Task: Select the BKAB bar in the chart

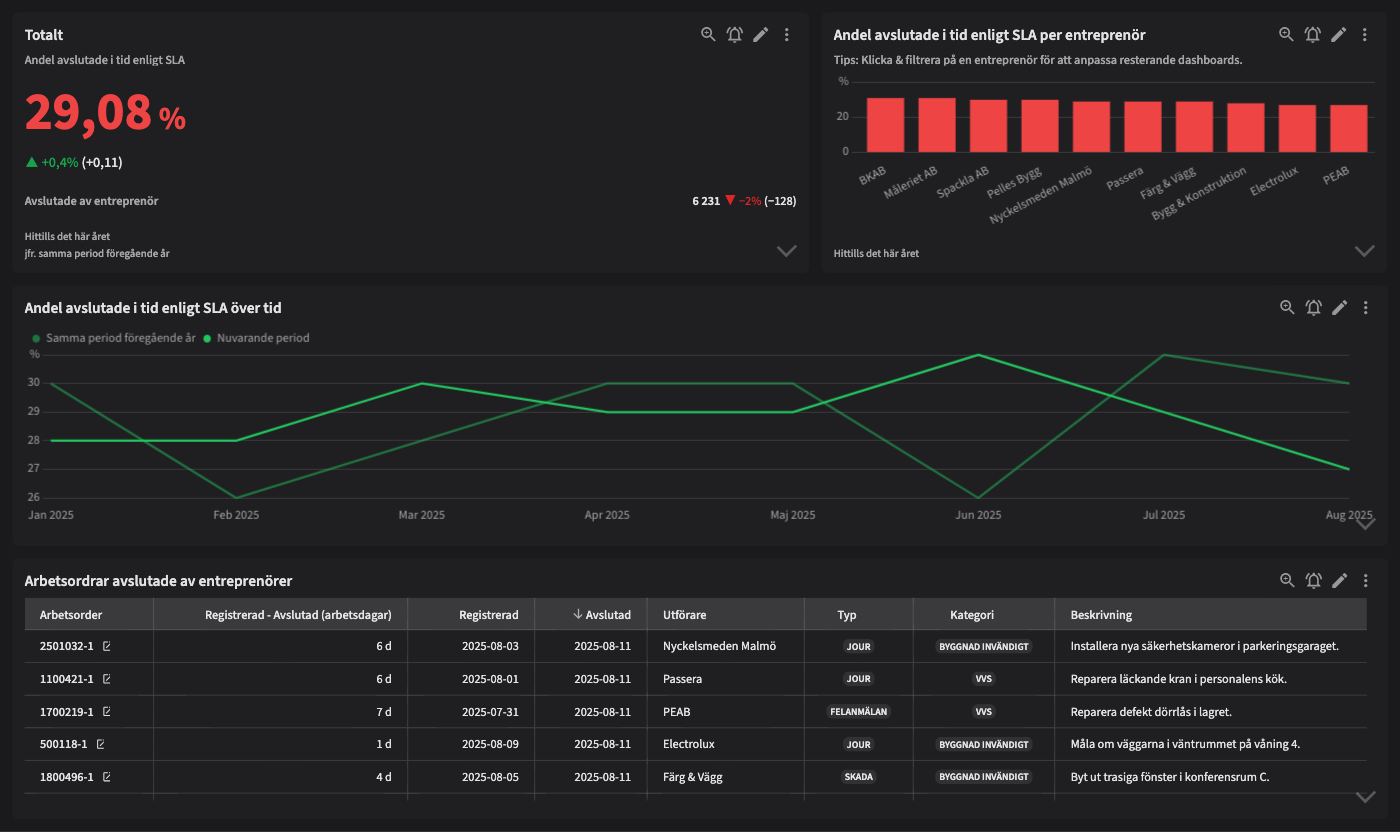Action: point(885,124)
